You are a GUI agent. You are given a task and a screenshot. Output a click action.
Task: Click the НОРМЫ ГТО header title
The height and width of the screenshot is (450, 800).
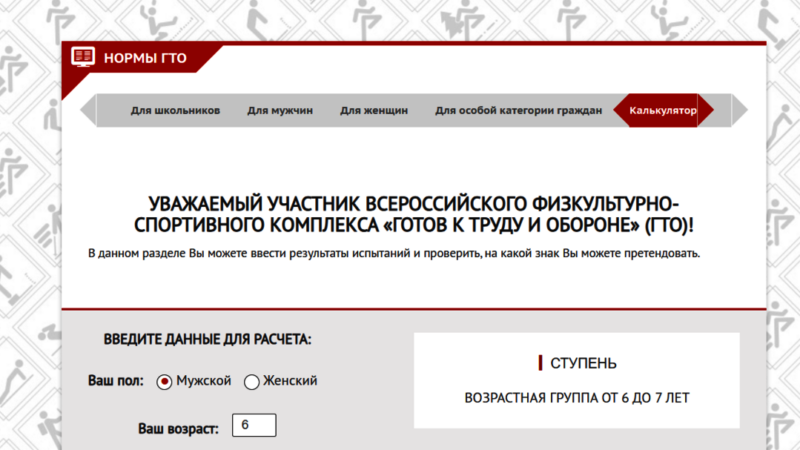pyautogui.click(x=145, y=58)
